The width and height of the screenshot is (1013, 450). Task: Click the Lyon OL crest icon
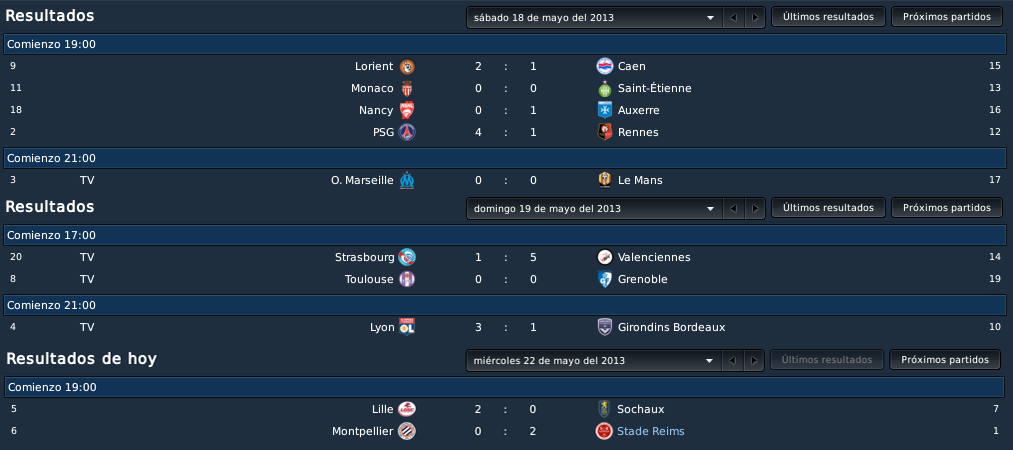pos(406,327)
